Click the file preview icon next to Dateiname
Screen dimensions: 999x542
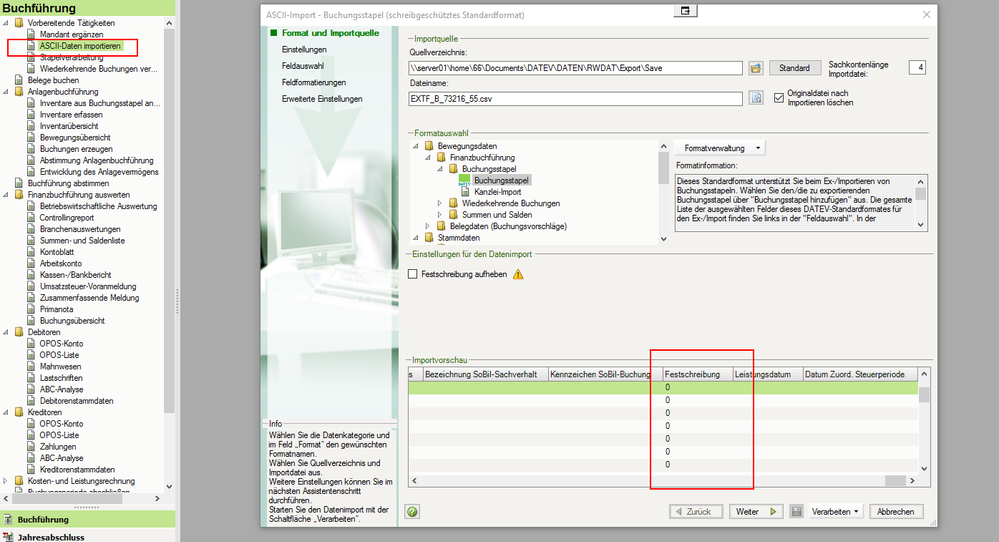(x=756, y=98)
